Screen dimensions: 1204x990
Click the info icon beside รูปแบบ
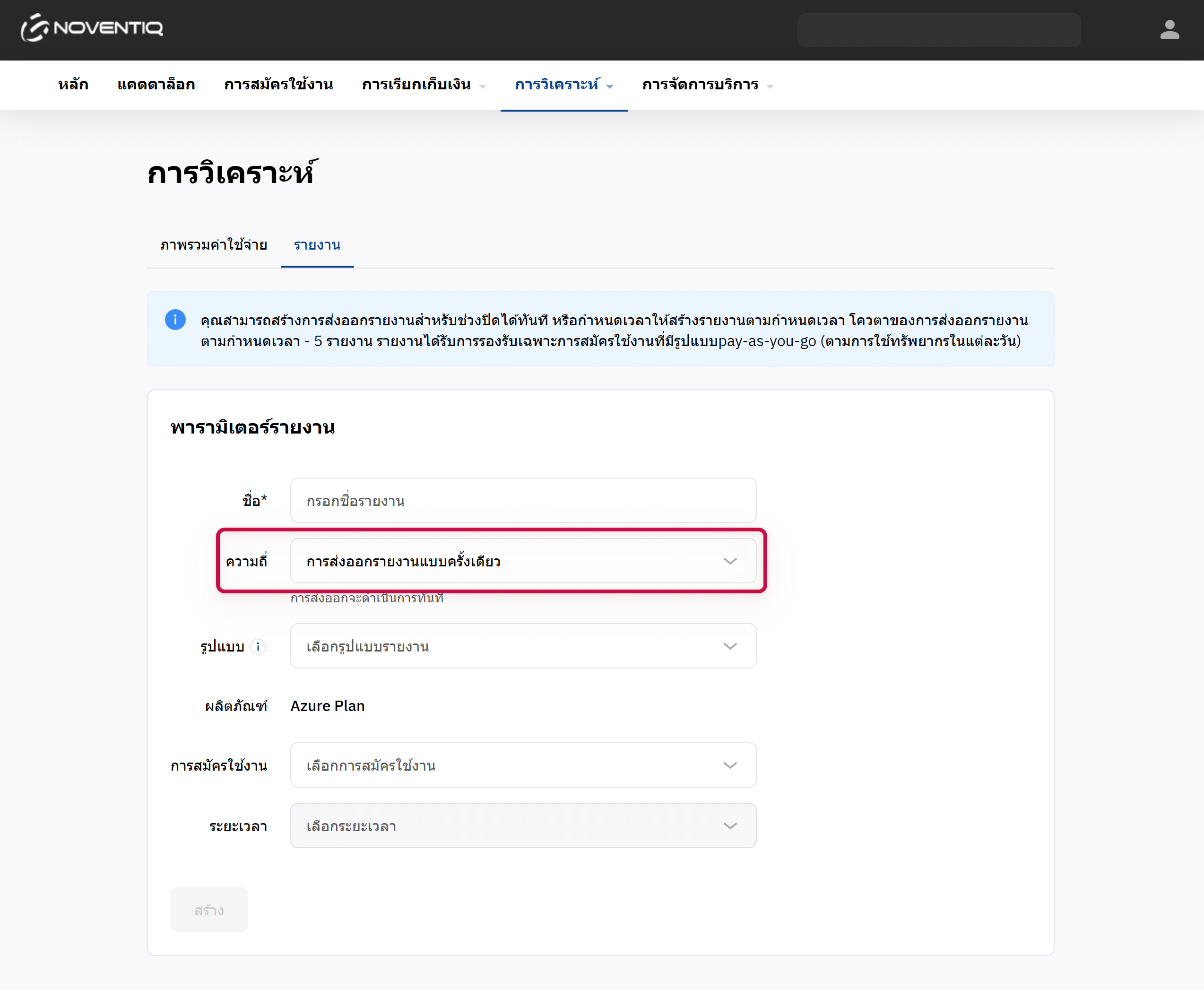click(258, 647)
